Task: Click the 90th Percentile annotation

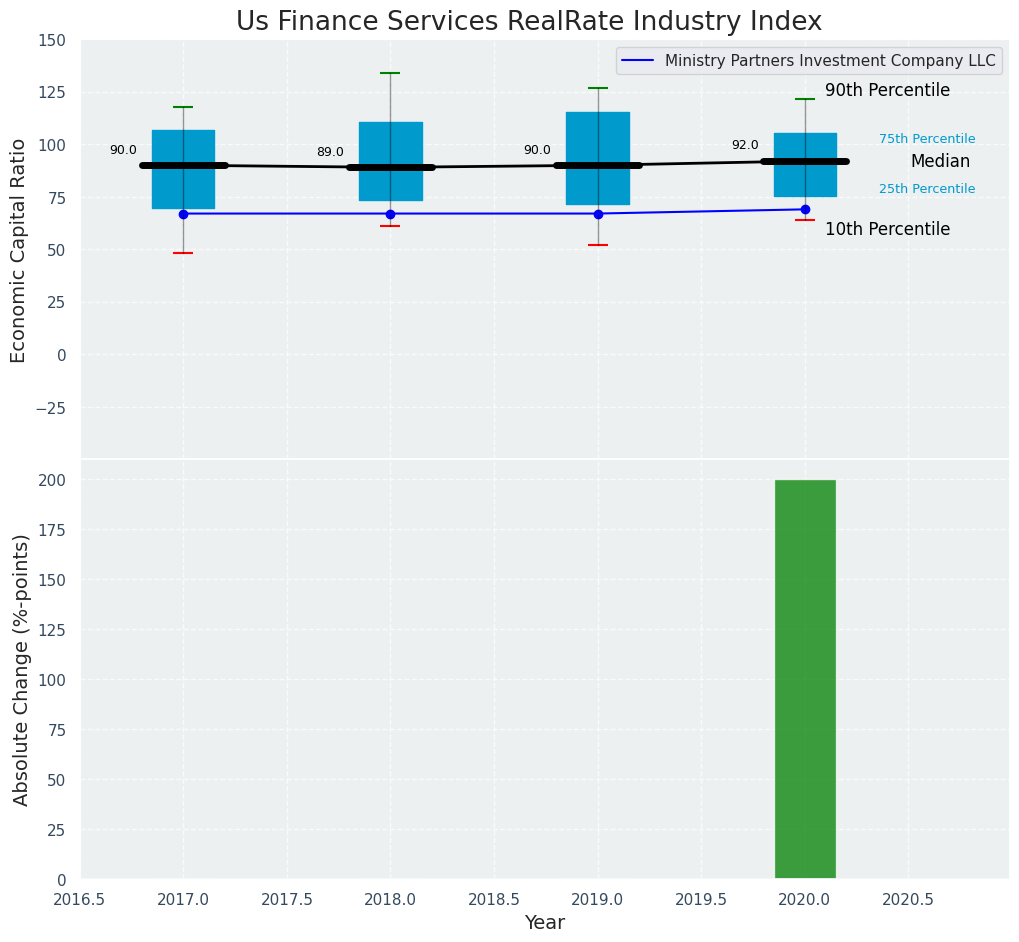Action: 887,91
